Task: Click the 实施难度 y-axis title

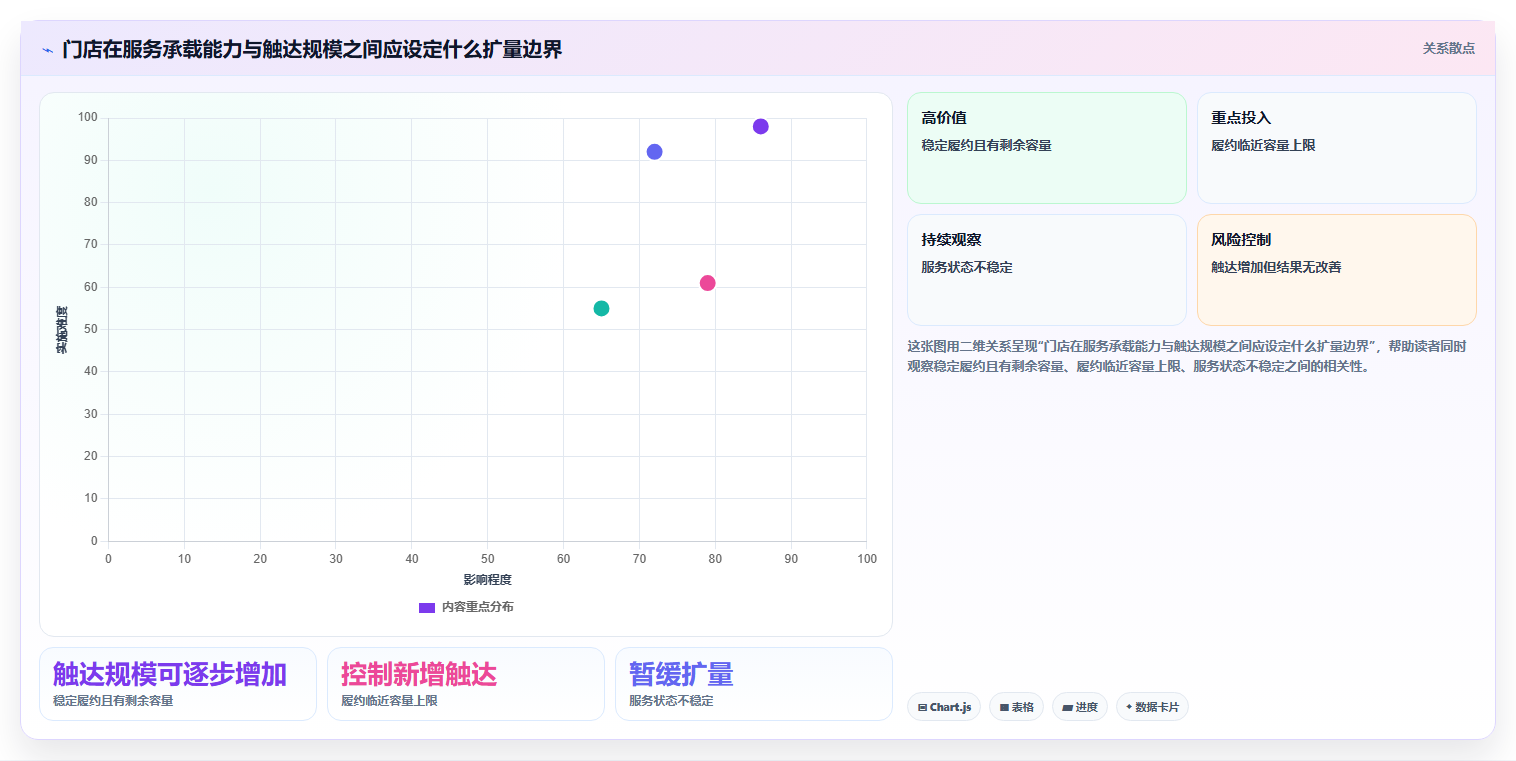Action: tap(62, 330)
